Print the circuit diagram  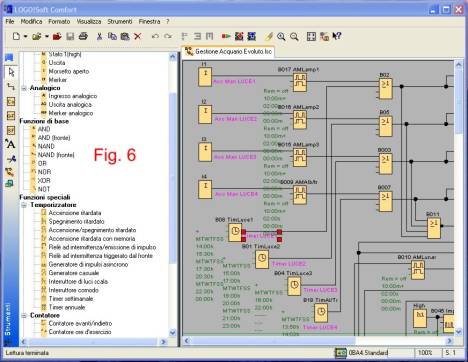point(83,36)
